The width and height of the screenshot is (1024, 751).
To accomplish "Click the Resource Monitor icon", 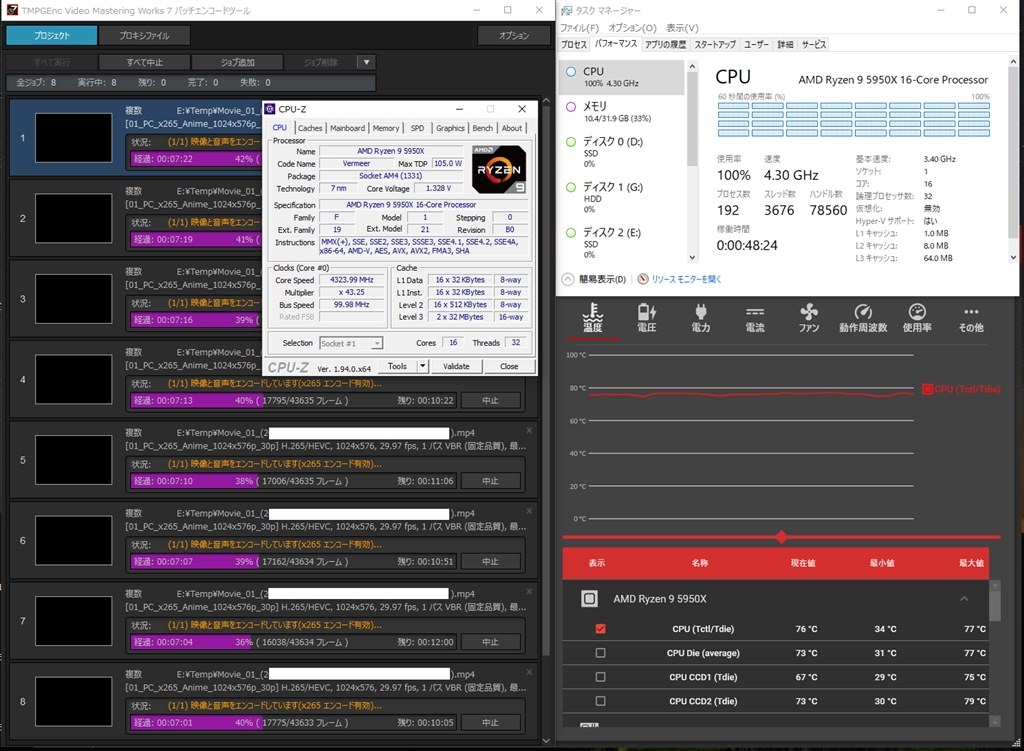I will pos(643,279).
